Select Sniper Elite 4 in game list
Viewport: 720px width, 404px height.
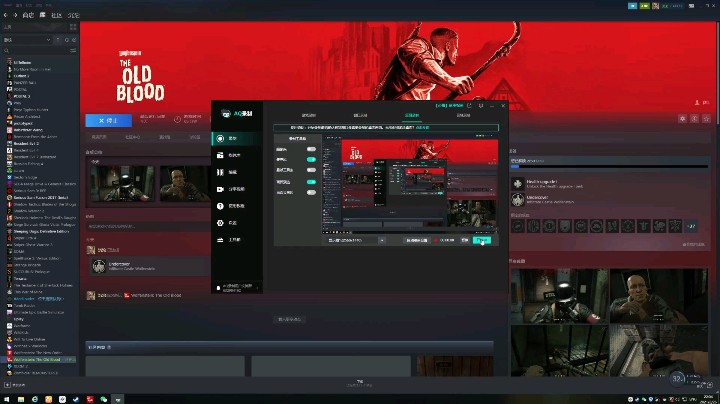25,238
